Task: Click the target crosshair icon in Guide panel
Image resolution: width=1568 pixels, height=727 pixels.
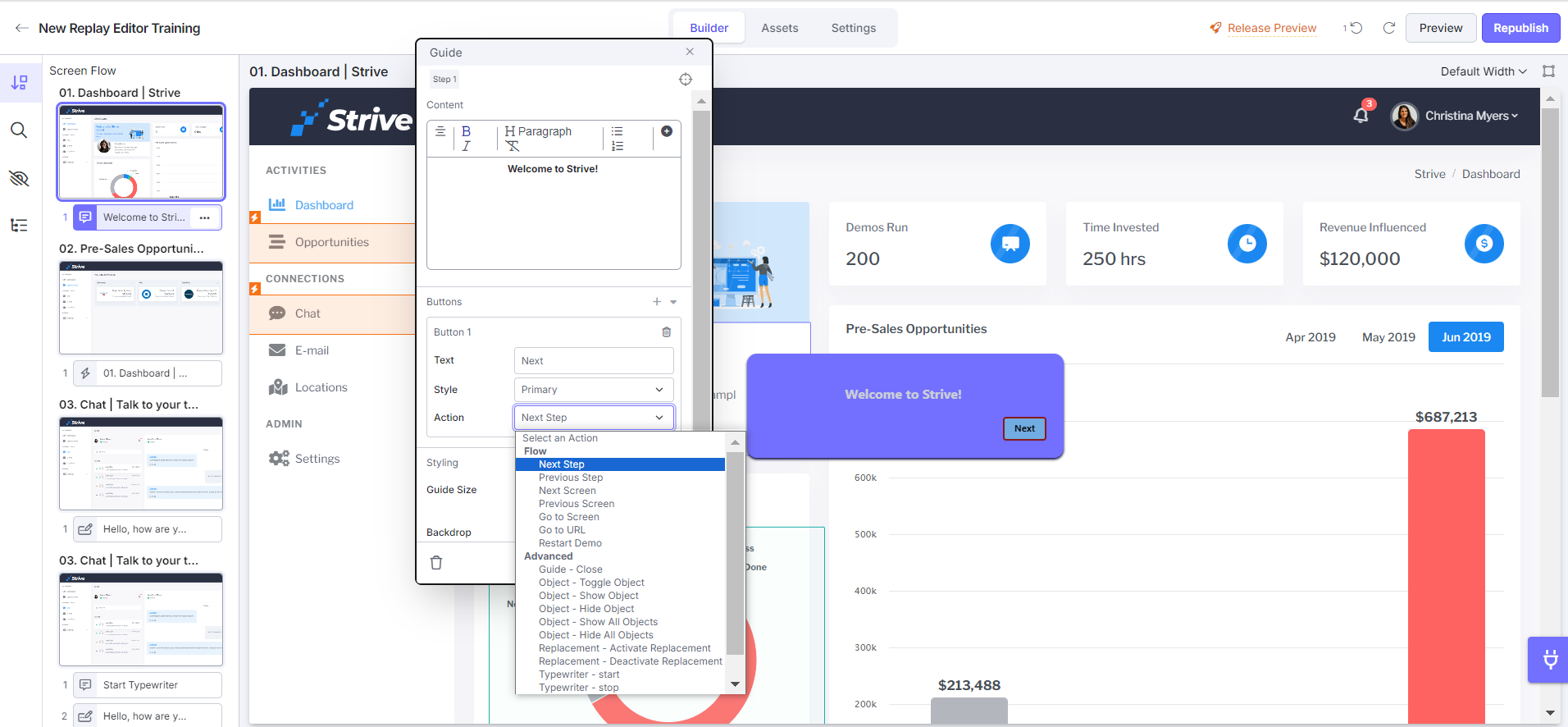Action: point(686,80)
